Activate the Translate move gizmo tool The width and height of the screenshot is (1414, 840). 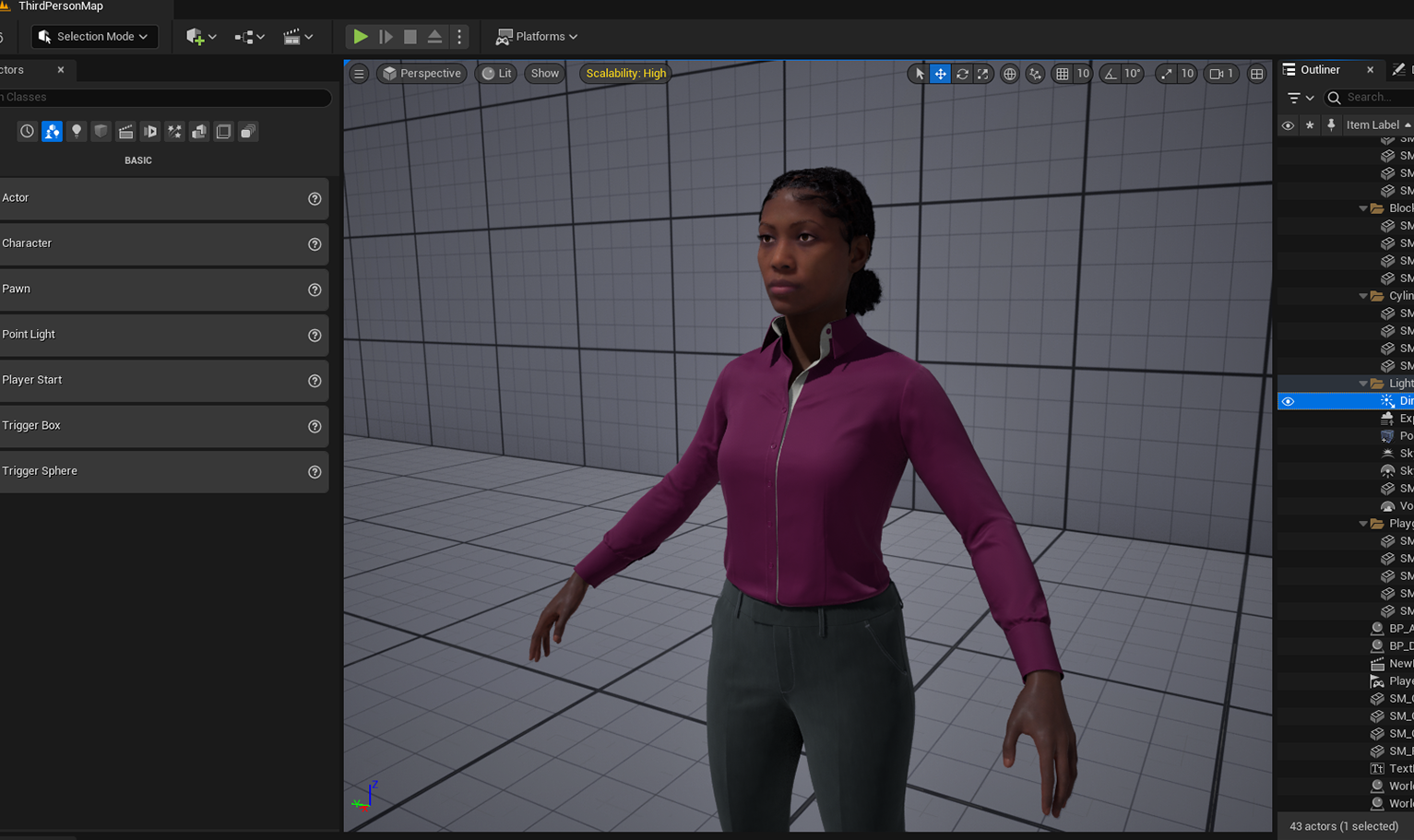point(940,74)
